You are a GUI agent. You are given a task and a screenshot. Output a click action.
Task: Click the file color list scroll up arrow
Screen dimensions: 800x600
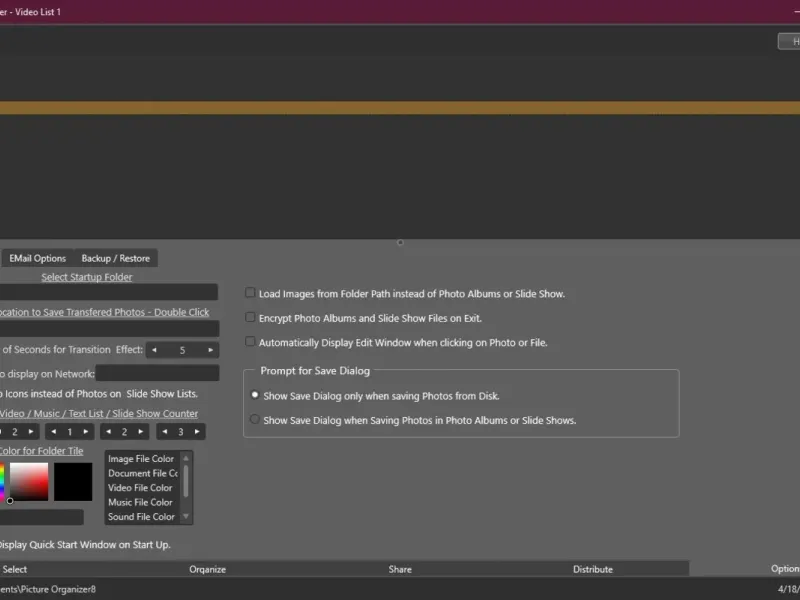pos(186,458)
